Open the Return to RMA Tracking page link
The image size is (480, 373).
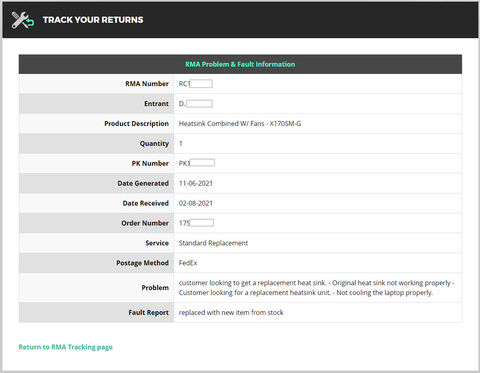click(66, 347)
